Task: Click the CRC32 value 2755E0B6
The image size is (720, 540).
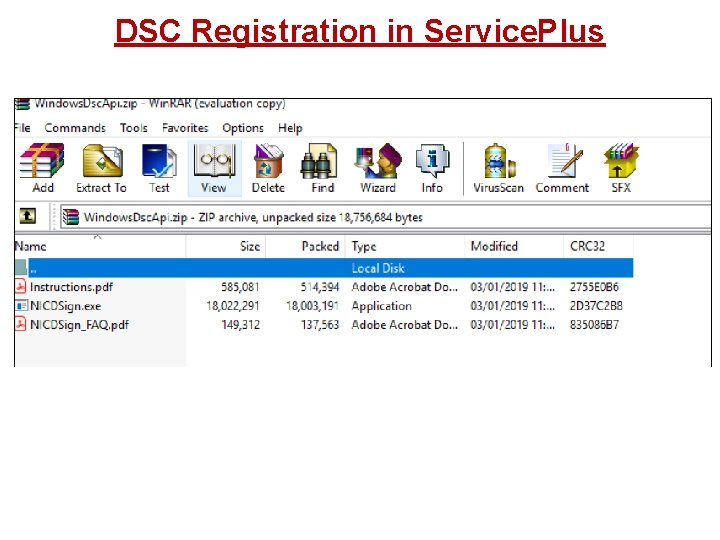Action: pos(594,287)
